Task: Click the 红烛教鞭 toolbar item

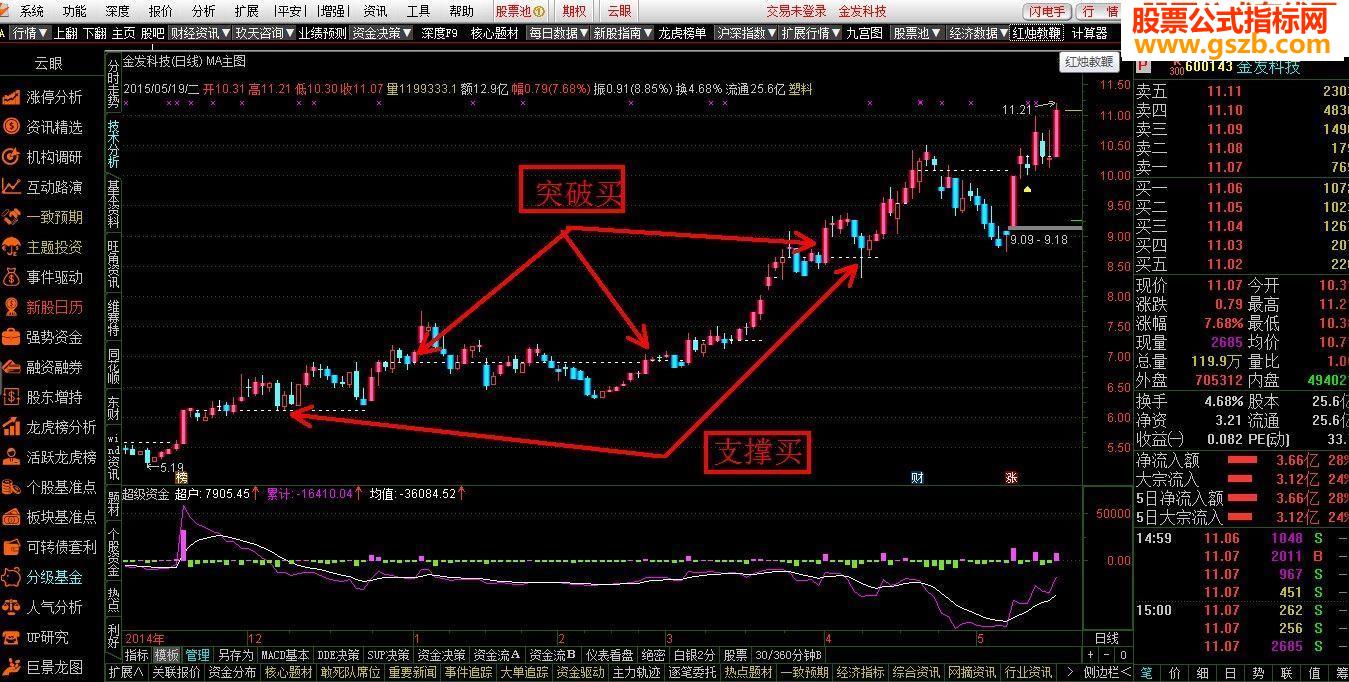Action: [x=1036, y=33]
